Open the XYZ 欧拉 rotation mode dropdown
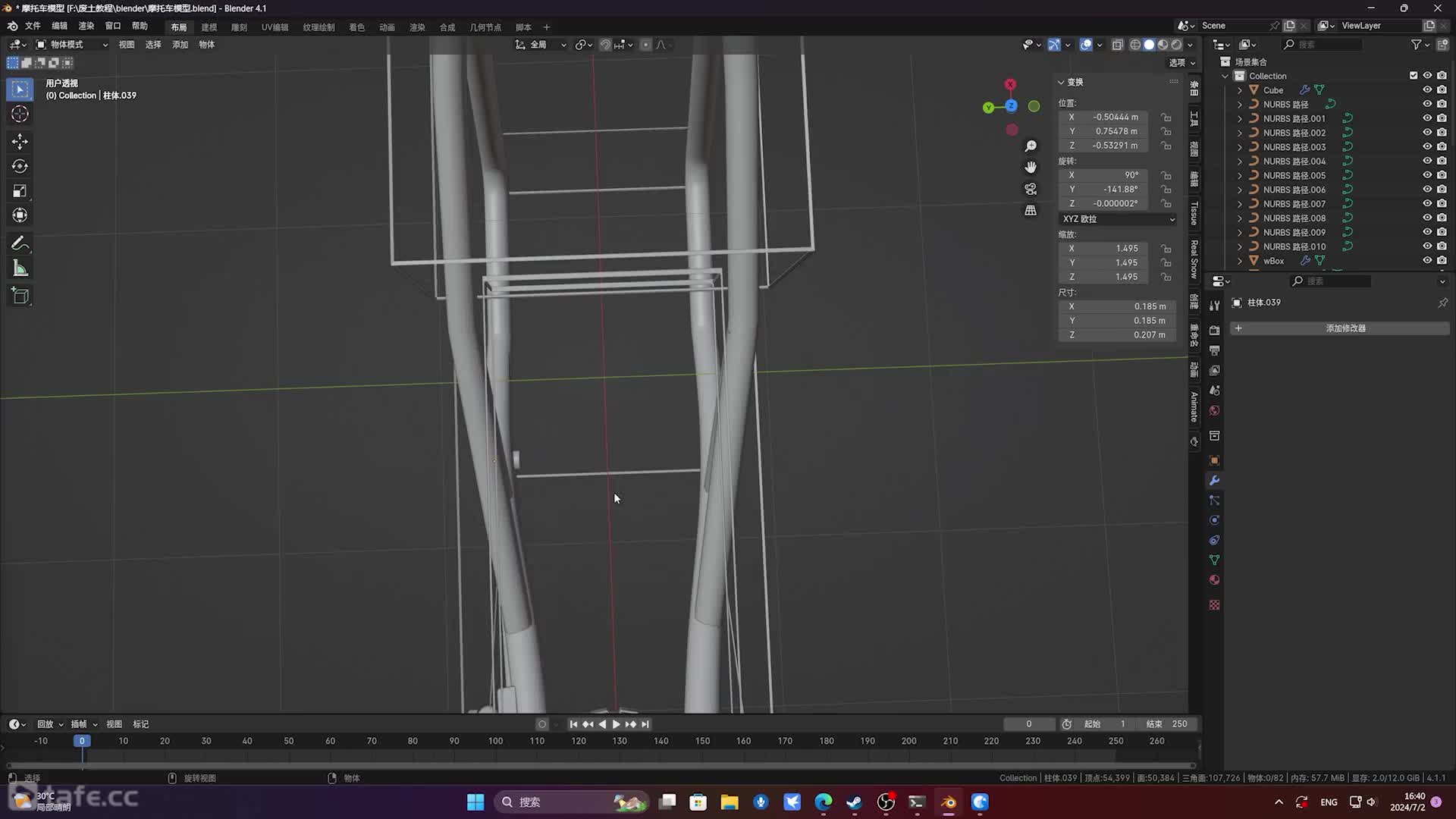Viewport: 1456px width, 819px height. [1118, 219]
